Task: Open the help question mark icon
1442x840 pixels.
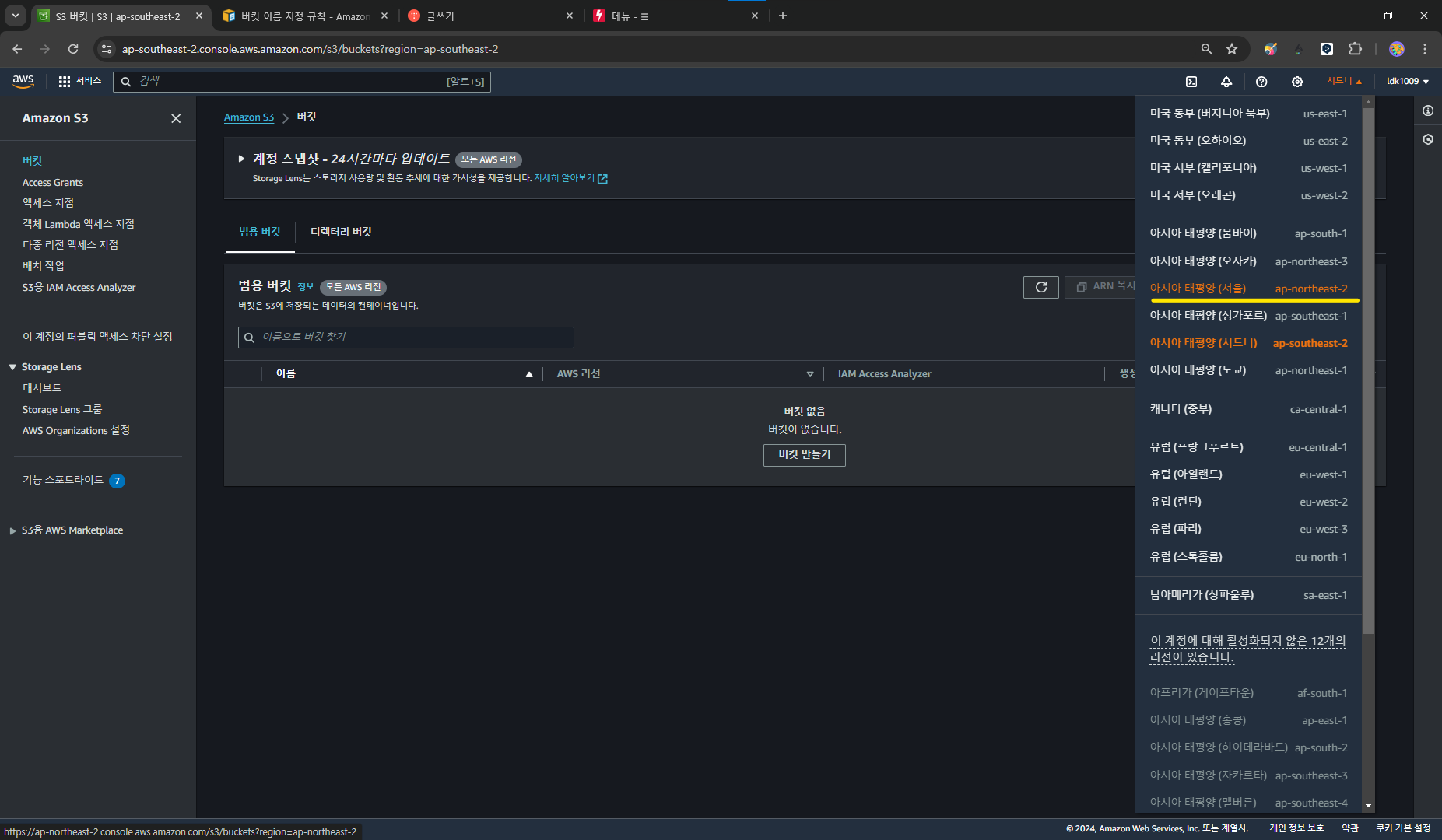Action: (x=1261, y=82)
